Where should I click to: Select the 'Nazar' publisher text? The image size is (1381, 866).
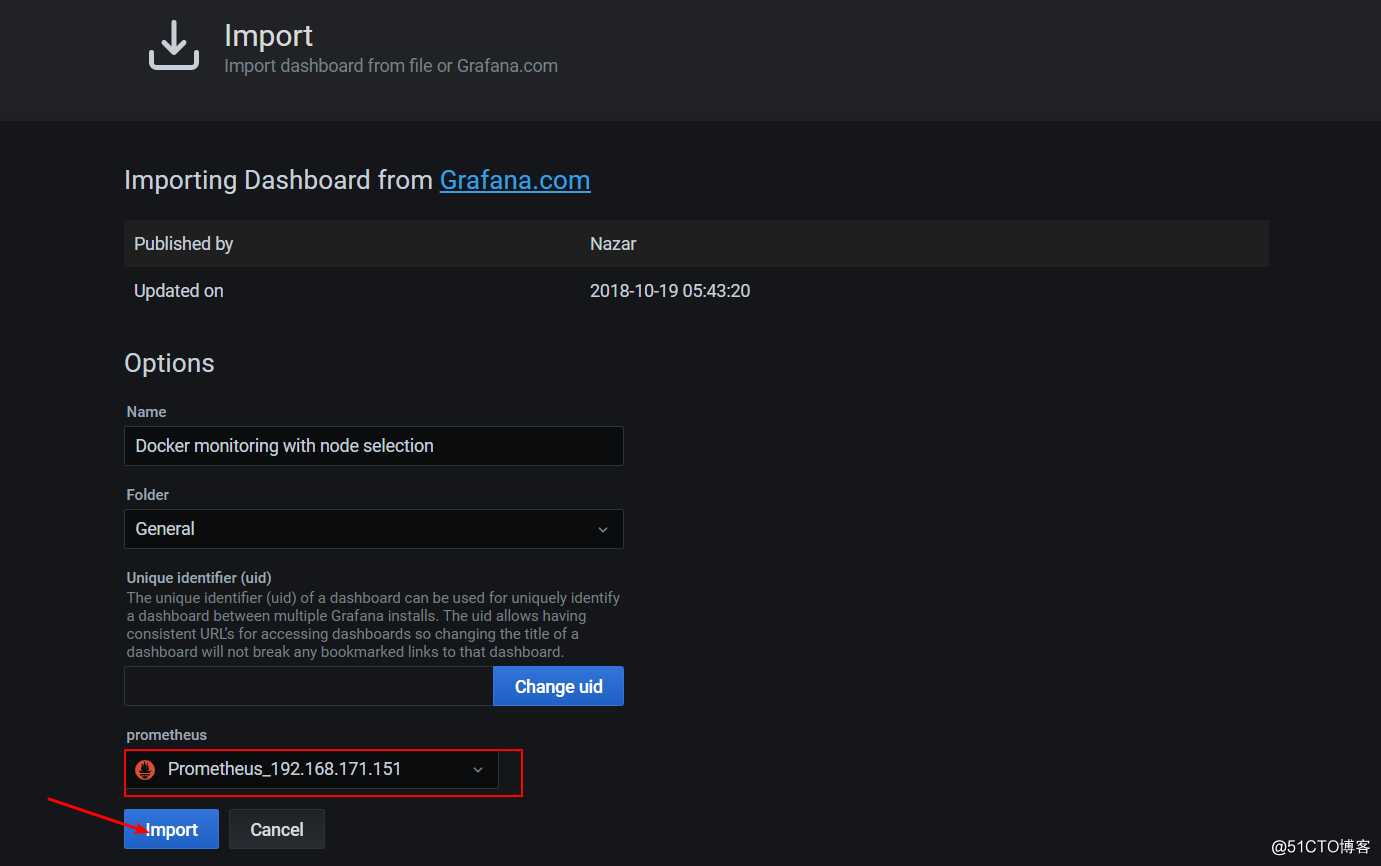(x=613, y=244)
